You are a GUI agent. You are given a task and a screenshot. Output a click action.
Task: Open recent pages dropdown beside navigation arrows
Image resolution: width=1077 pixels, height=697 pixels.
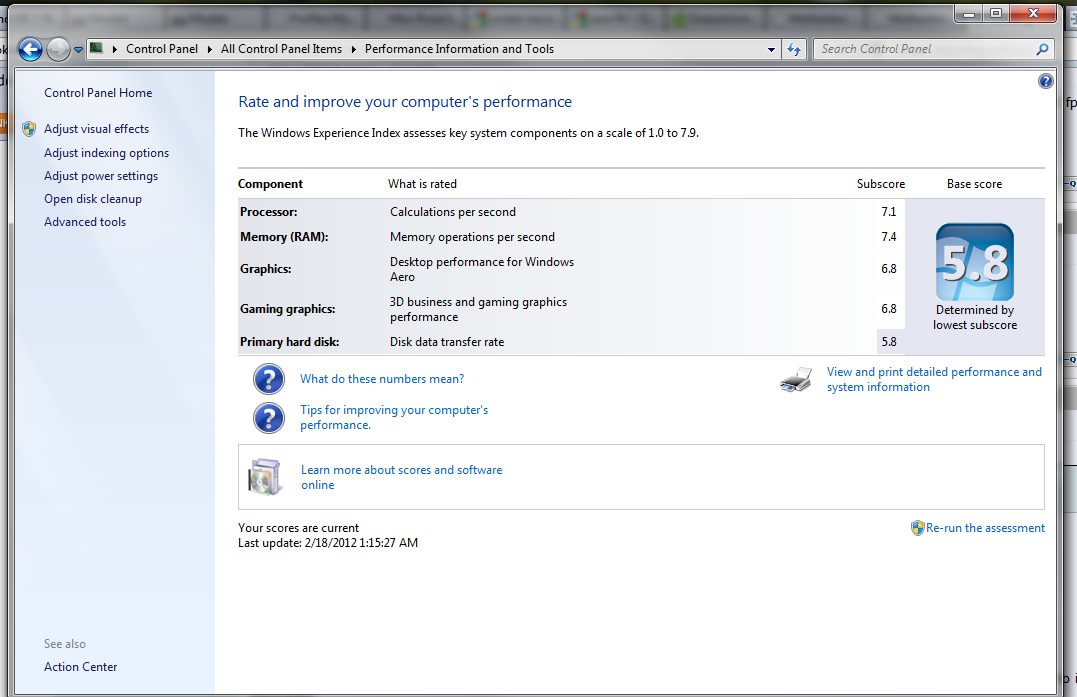point(78,49)
